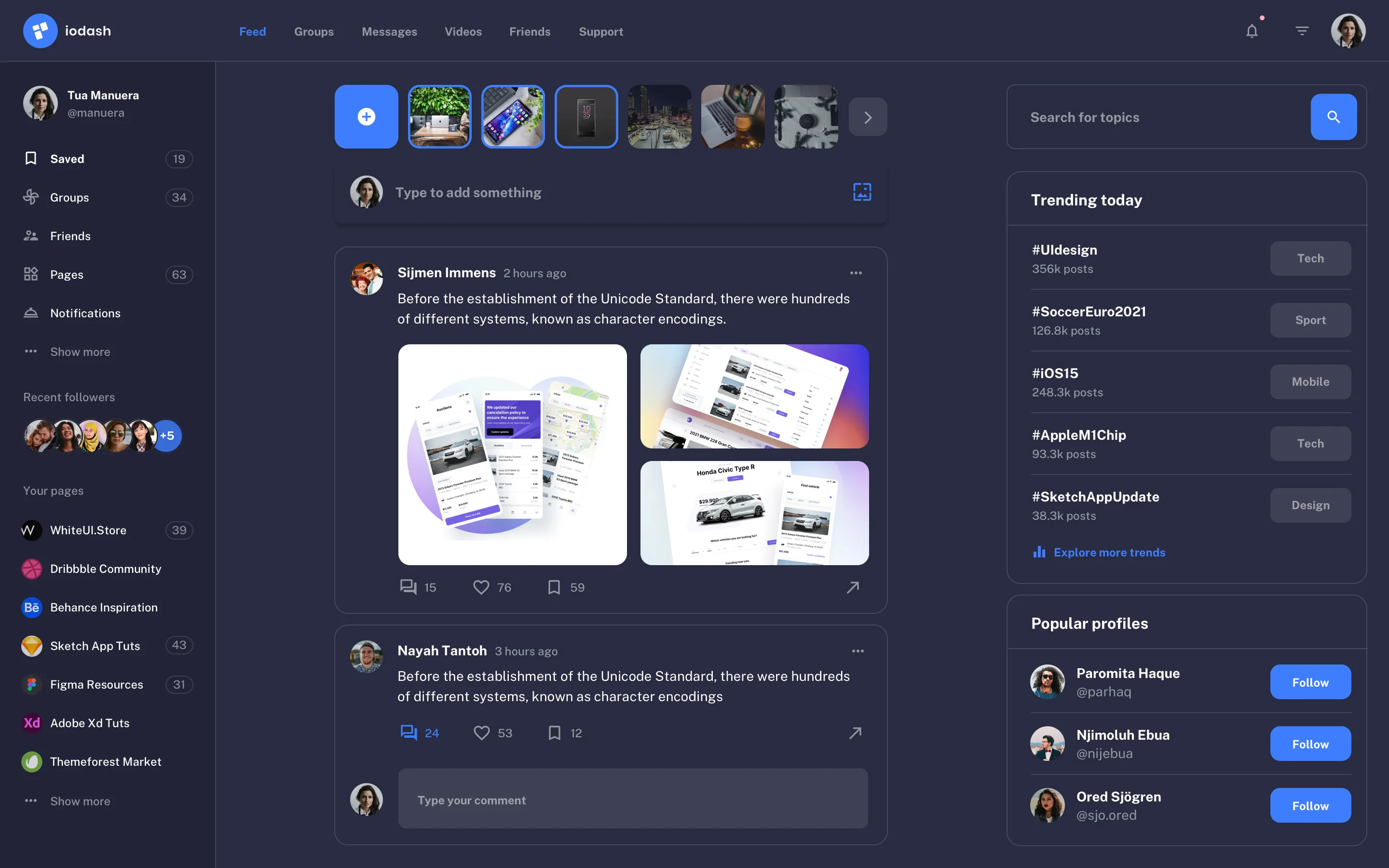Open Tua Manuera's profile avatar top right
Image resolution: width=1389 pixels, height=868 pixels.
point(1348,30)
